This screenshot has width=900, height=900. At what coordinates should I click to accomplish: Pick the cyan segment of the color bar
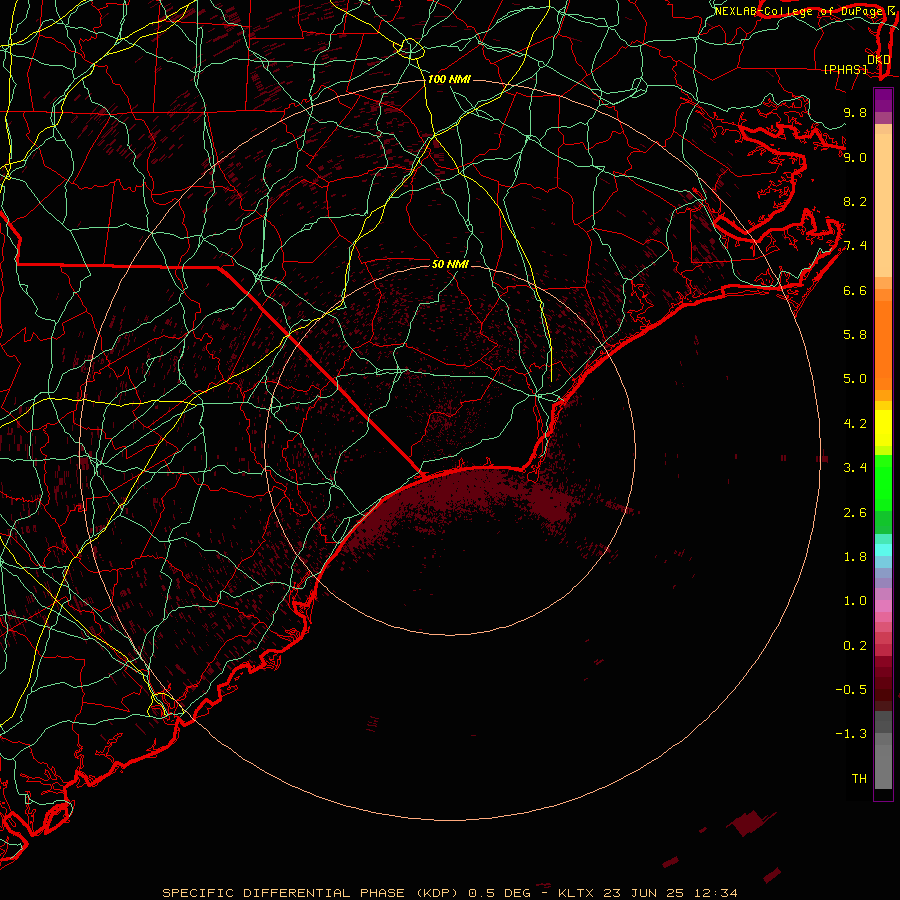pyautogui.click(x=883, y=550)
